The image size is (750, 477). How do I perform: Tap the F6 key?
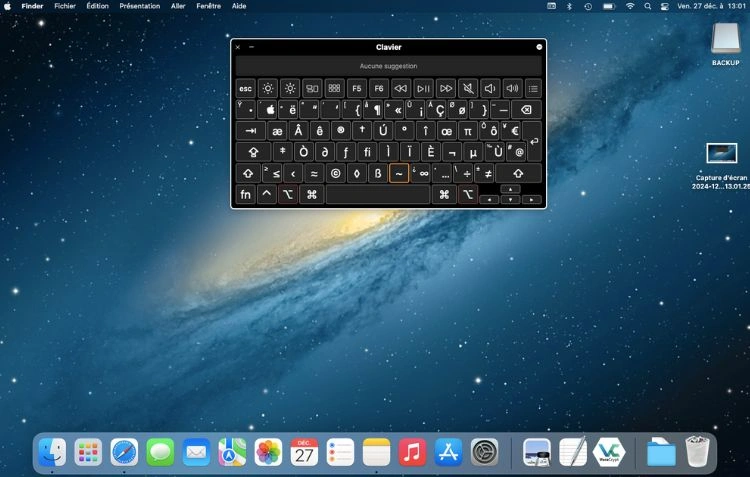[379, 89]
